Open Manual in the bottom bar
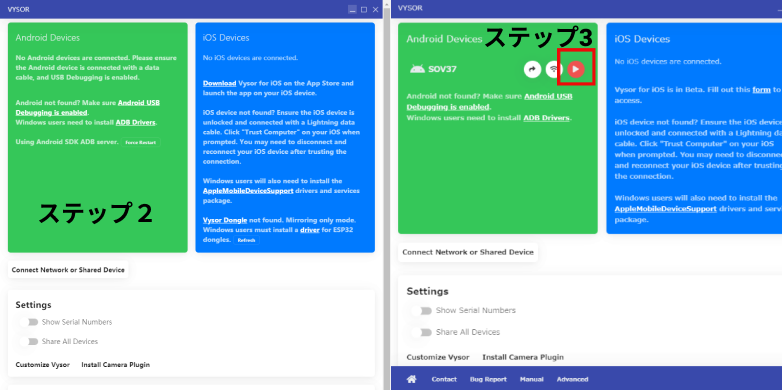Screen dimensions: 782x390 click(532, 380)
